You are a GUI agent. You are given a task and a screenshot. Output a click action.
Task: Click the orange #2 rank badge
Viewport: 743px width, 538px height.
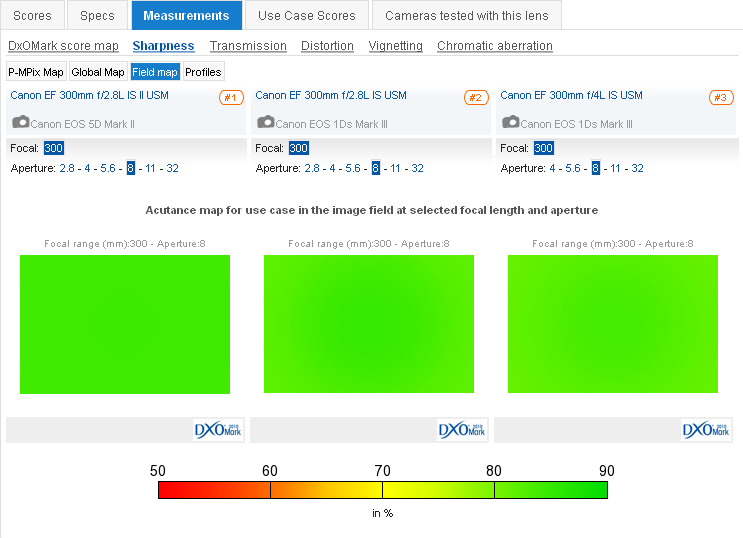point(476,97)
